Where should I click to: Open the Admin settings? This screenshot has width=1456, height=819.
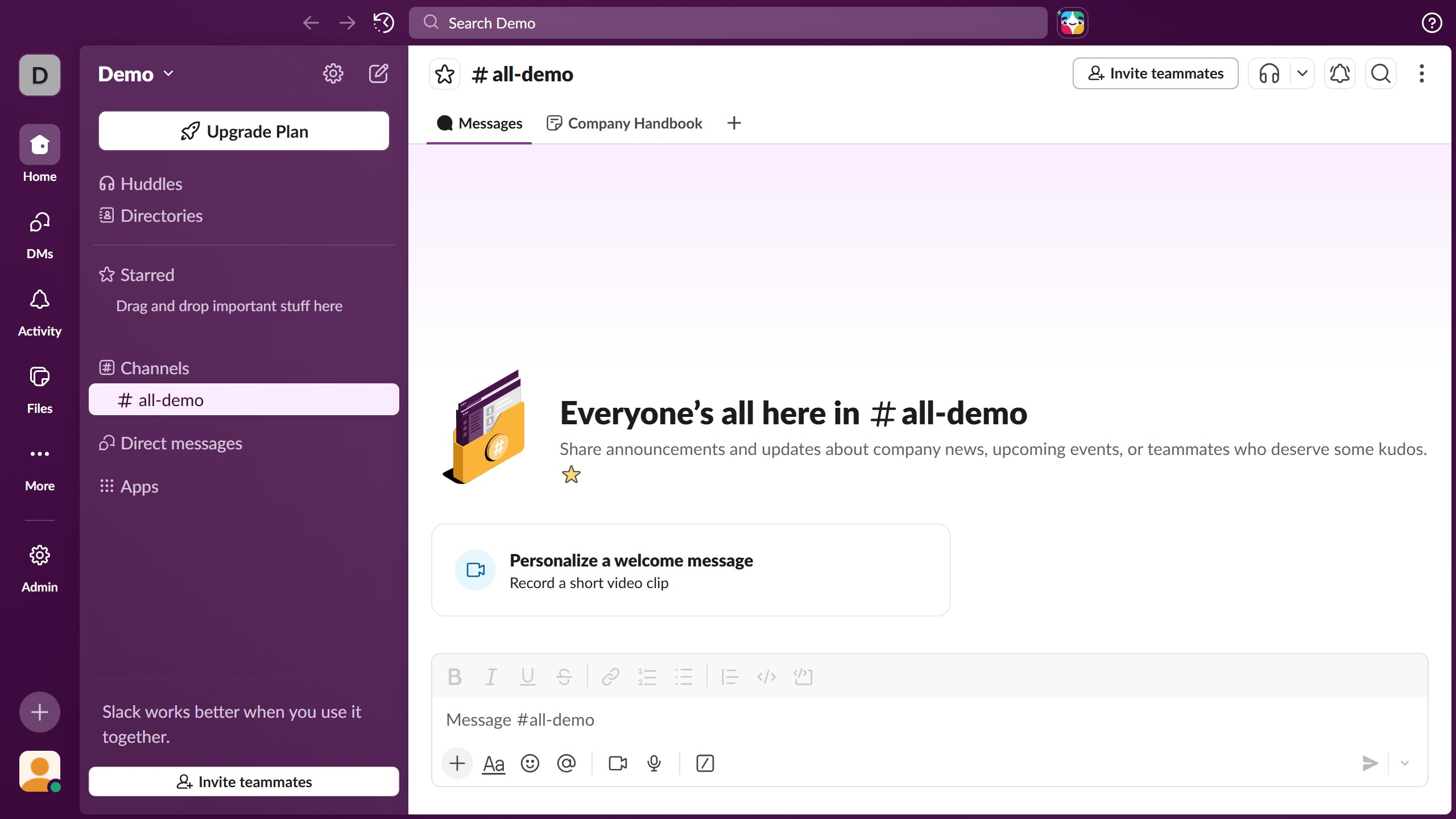click(x=40, y=568)
